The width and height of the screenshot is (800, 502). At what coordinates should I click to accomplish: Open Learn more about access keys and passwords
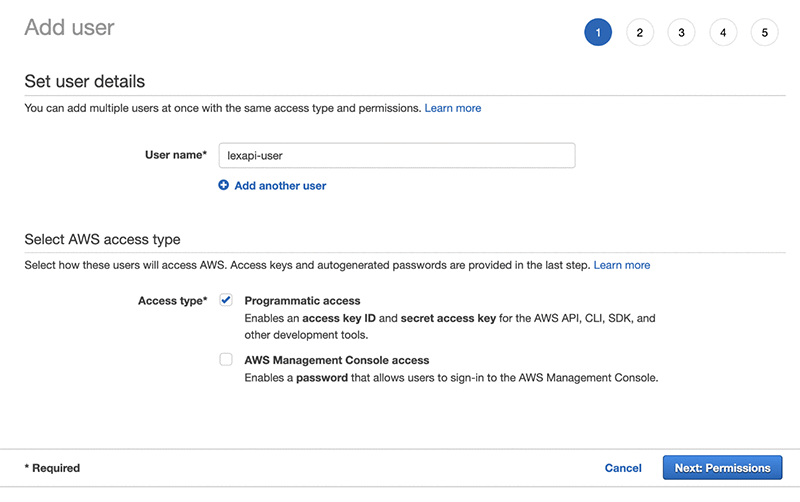622,265
